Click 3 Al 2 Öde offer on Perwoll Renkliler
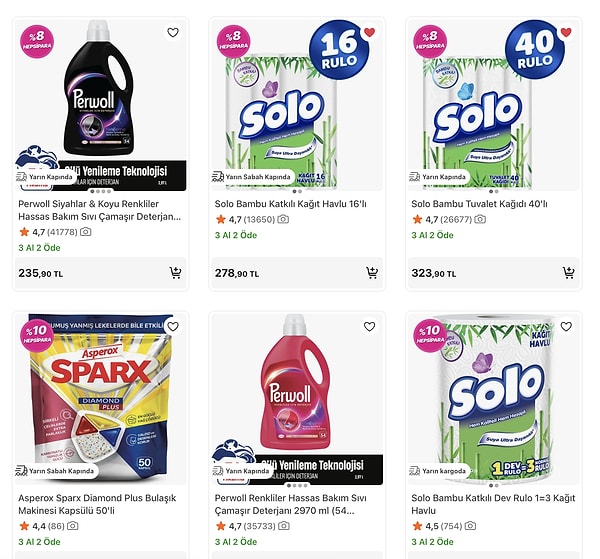Viewport: 600px width, 559px height. click(x=236, y=542)
